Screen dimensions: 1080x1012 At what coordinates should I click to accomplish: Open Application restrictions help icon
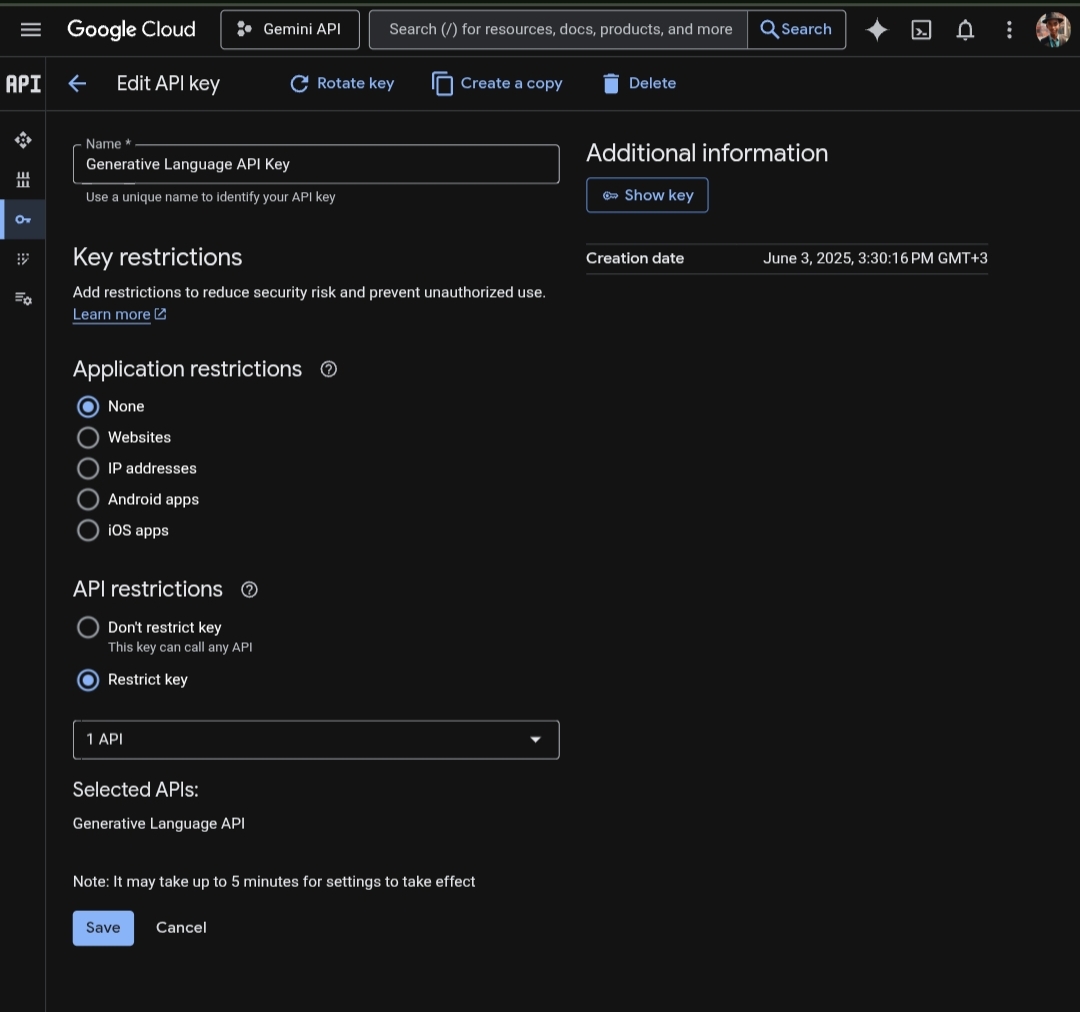329,369
